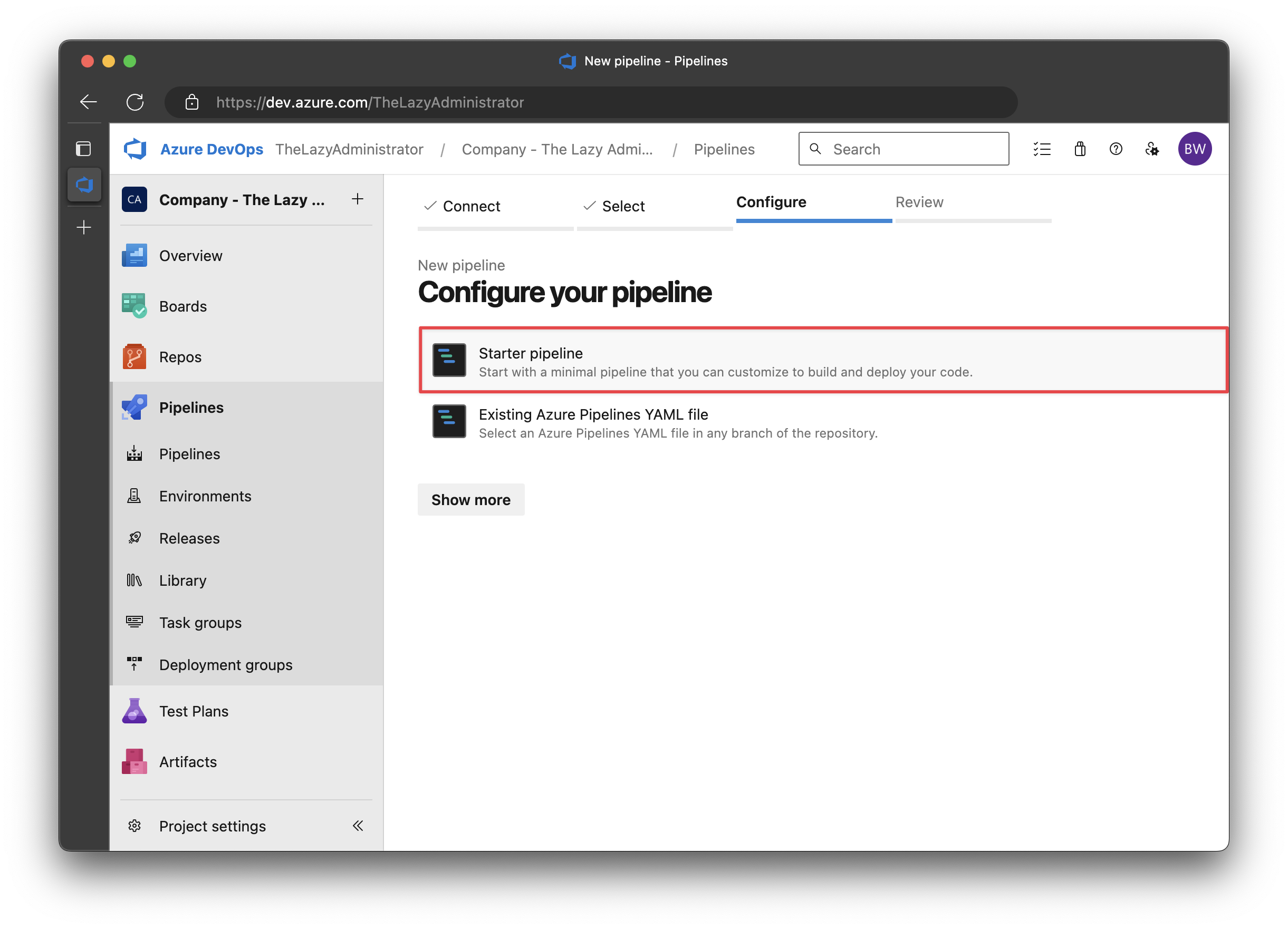The height and width of the screenshot is (929, 1288).
Task: Click the Company - The Lazy project title
Action: point(242,199)
